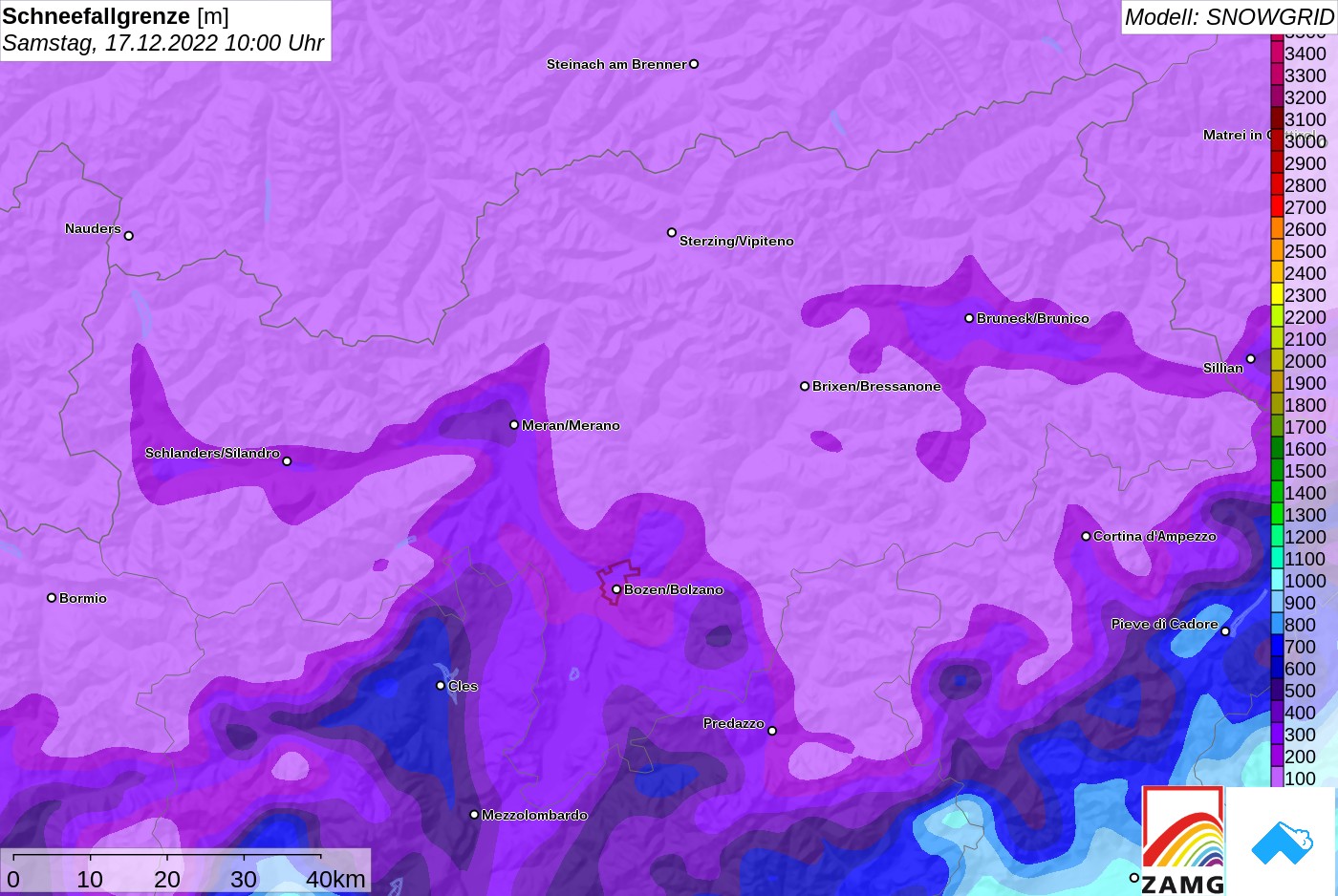This screenshot has width=1338, height=896.
Task: Select the 2000 m legend swatch
Action: (x=1277, y=360)
